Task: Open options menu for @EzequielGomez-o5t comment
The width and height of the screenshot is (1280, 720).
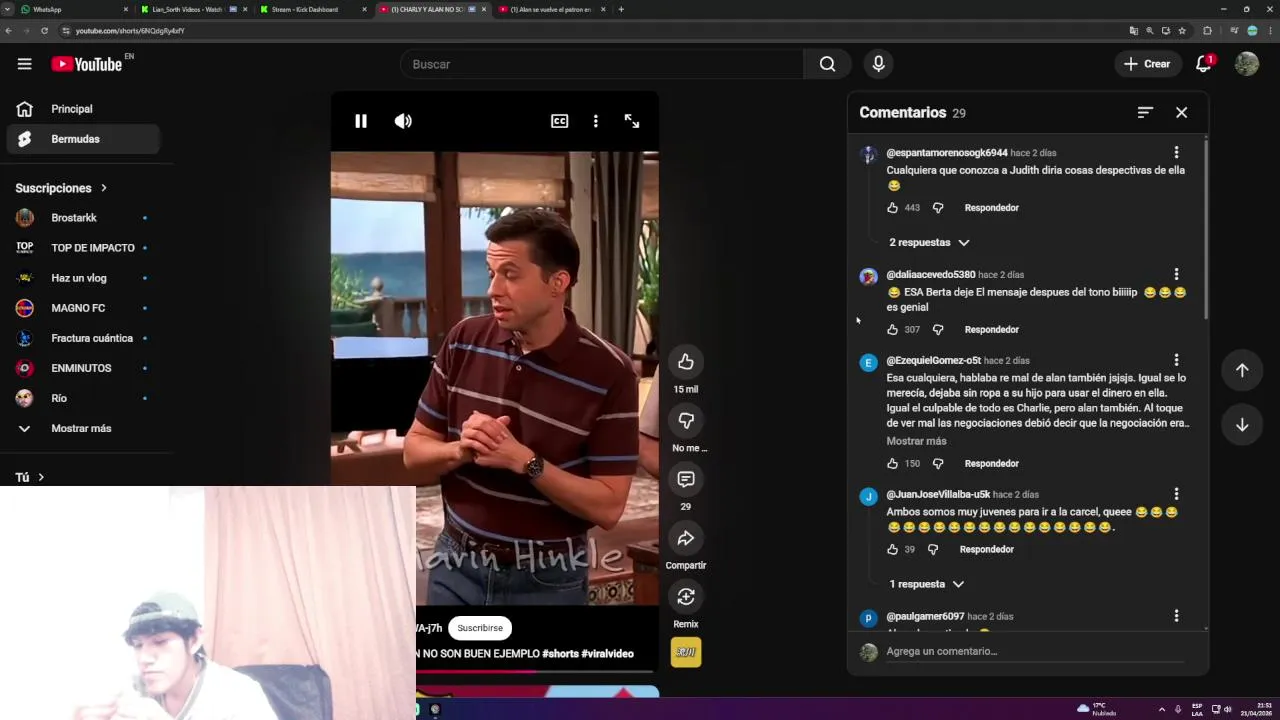Action: pos(1176,360)
